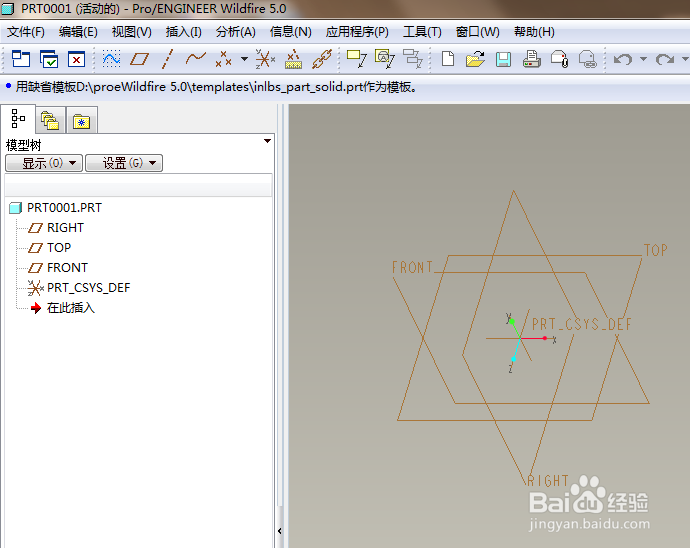Switch to the Model Tree navigator tab
This screenshot has width=690, height=548.
coord(18,119)
